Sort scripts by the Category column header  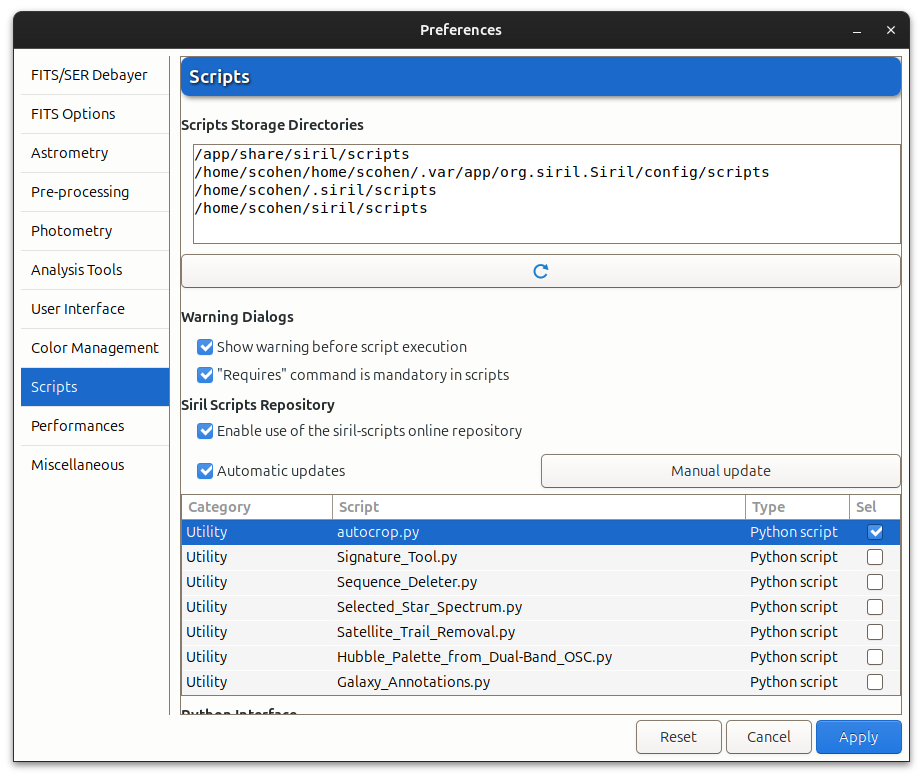(x=220, y=507)
